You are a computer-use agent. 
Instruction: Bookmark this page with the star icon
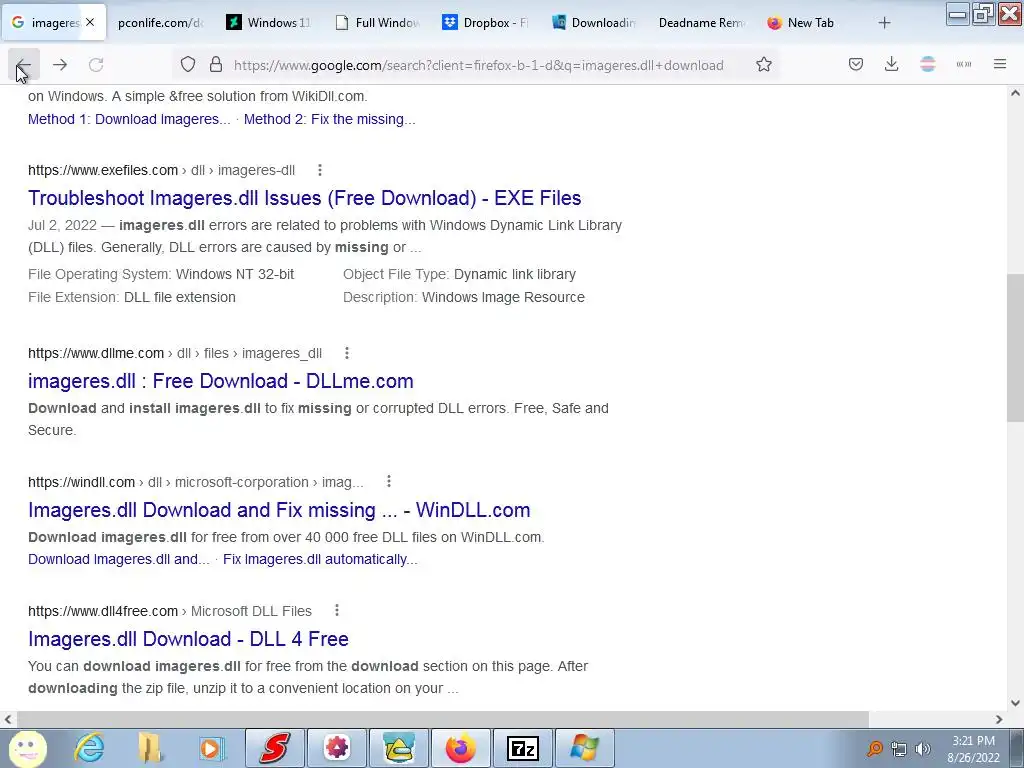(763, 65)
